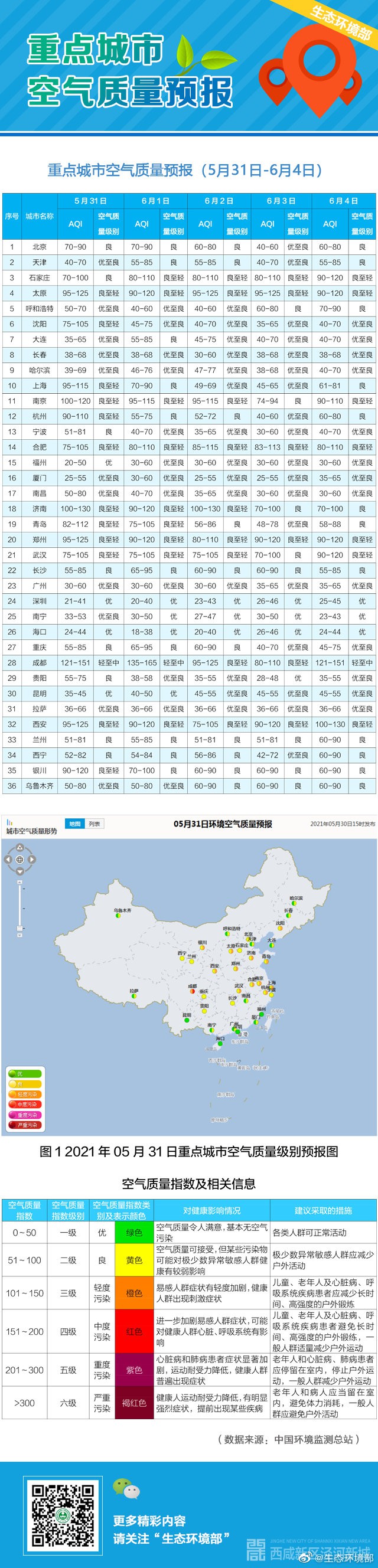Click the 拉萨 city marker

click(x=133, y=997)
